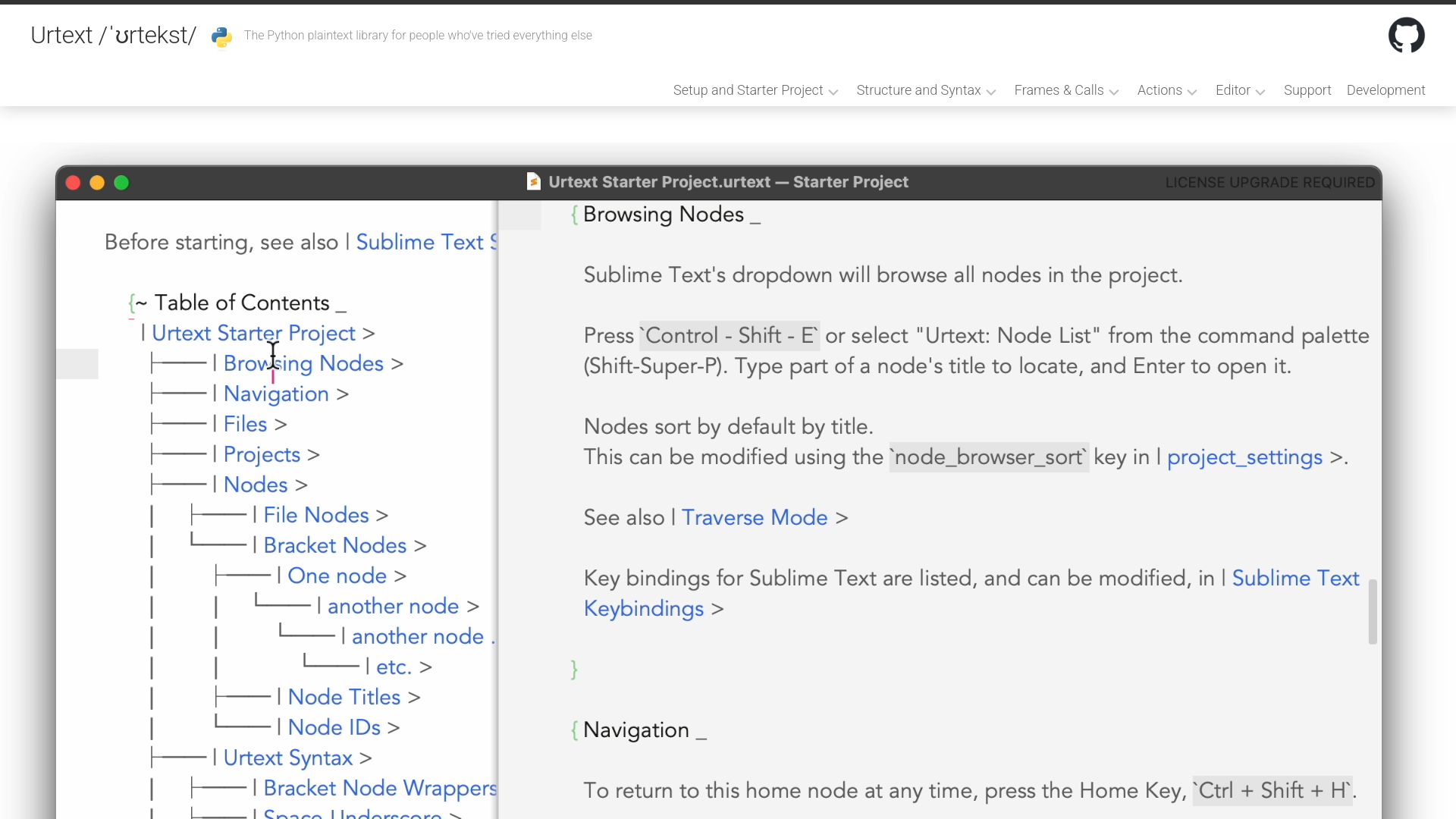Image resolution: width=1456 pixels, height=819 pixels.
Task: Open Node Titles link
Action: pyautogui.click(x=344, y=697)
